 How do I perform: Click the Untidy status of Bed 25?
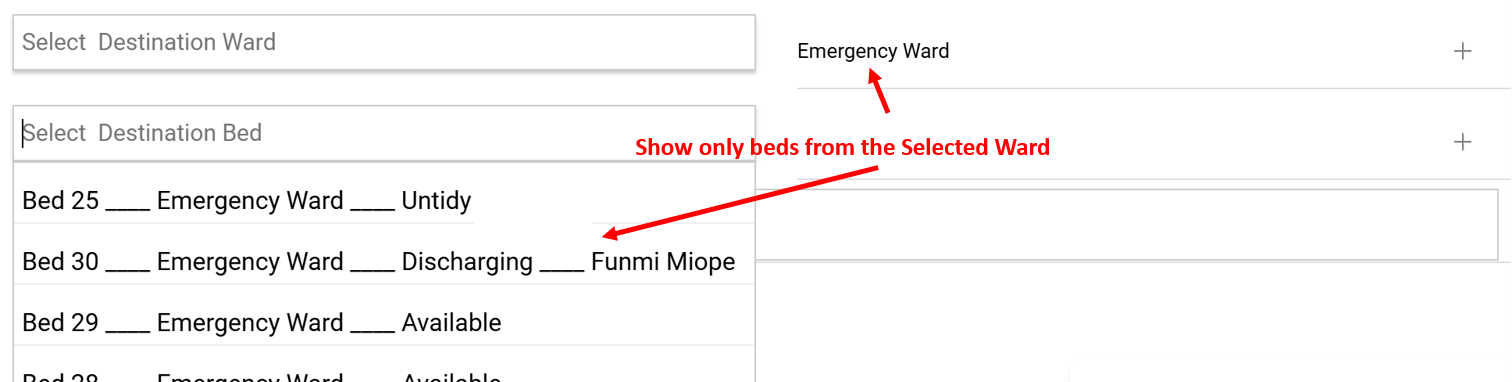(436, 201)
